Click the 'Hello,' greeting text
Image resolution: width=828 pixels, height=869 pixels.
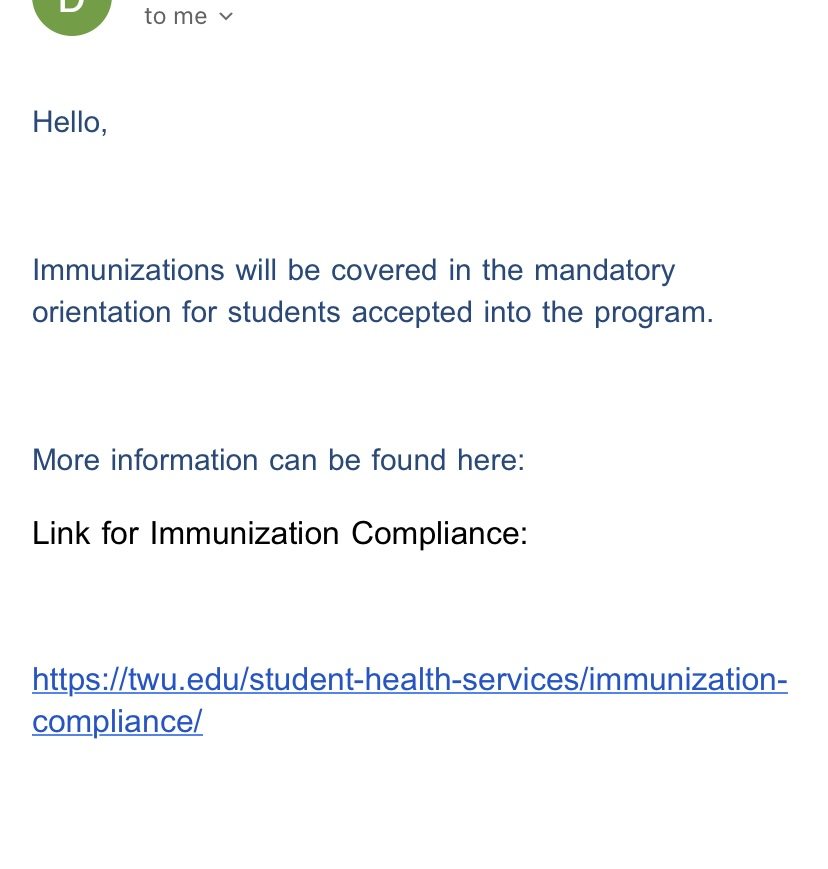(70, 122)
